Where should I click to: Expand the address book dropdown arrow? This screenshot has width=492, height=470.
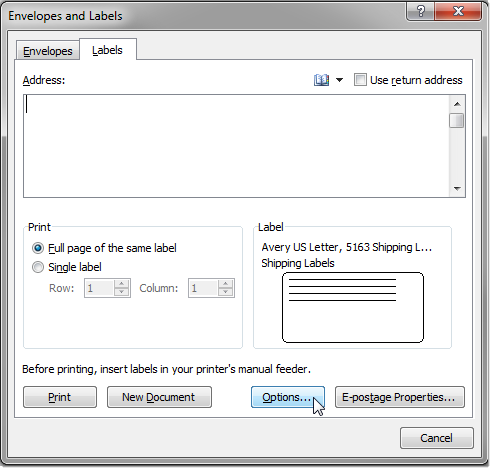point(339,80)
